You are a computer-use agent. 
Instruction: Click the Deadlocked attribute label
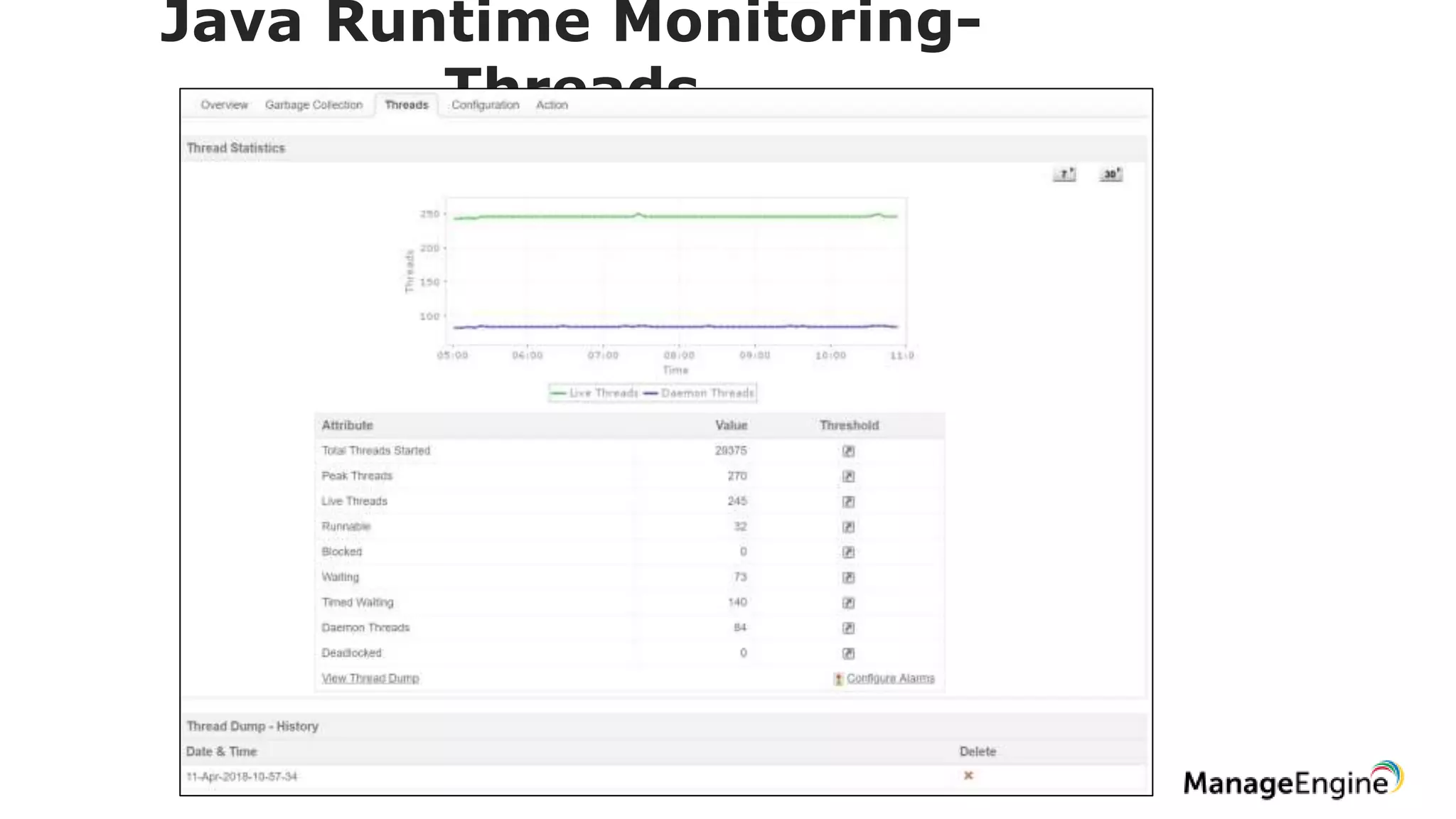point(351,653)
